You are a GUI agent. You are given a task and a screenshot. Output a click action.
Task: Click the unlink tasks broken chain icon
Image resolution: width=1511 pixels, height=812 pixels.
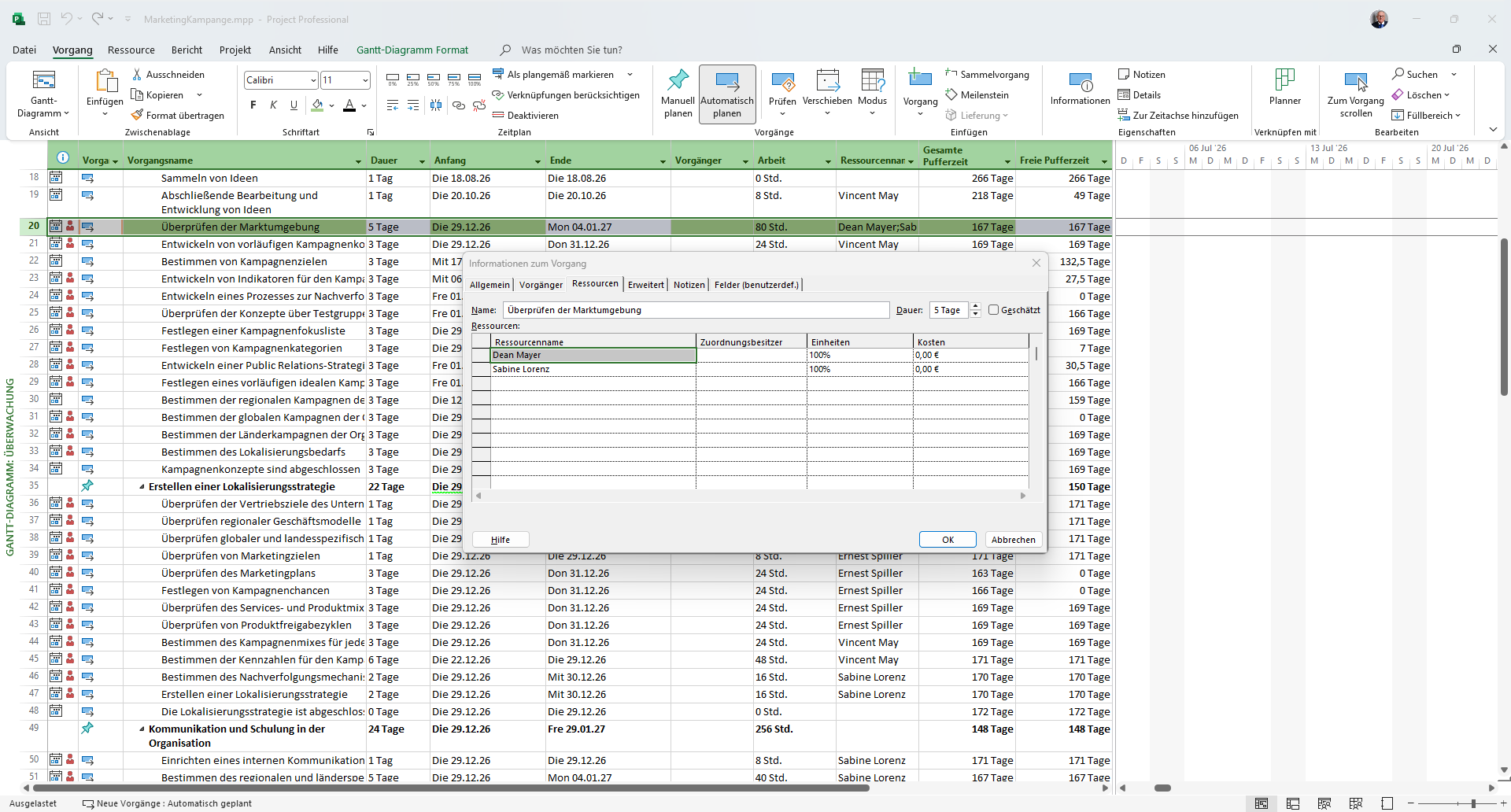(479, 105)
